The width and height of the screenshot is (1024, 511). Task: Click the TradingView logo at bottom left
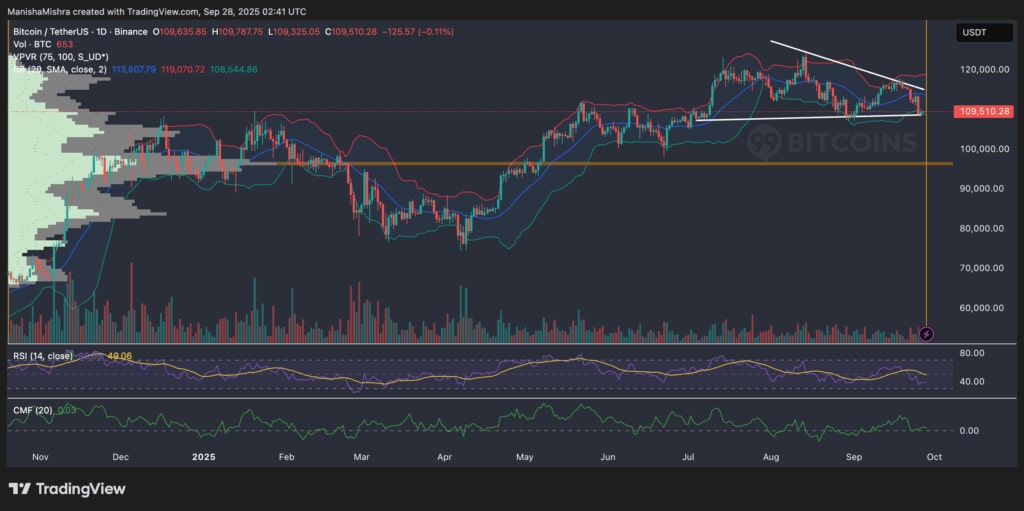click(x=67, y=489)
